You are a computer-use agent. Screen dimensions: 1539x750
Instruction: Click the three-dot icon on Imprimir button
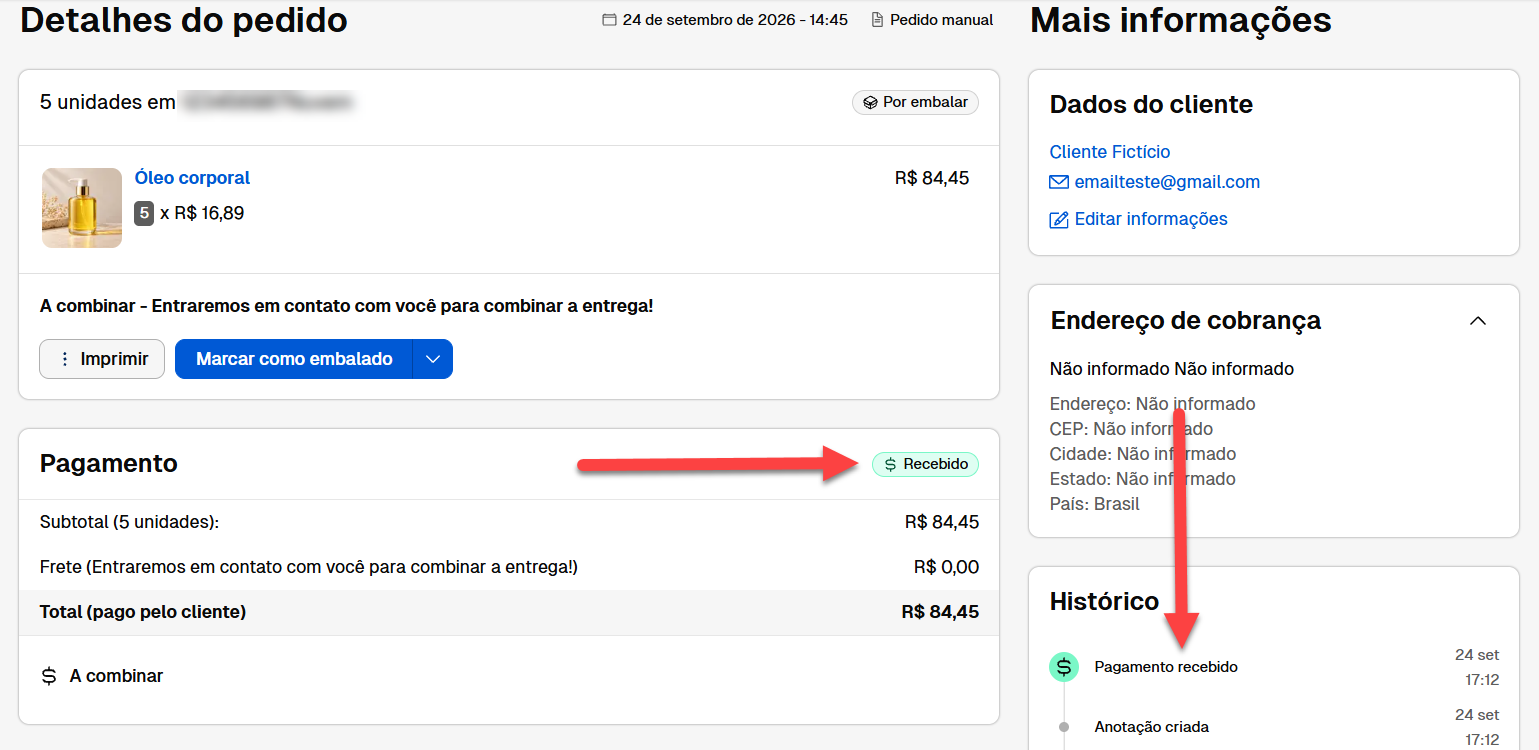pyautogui.click(x=65, y=359)
